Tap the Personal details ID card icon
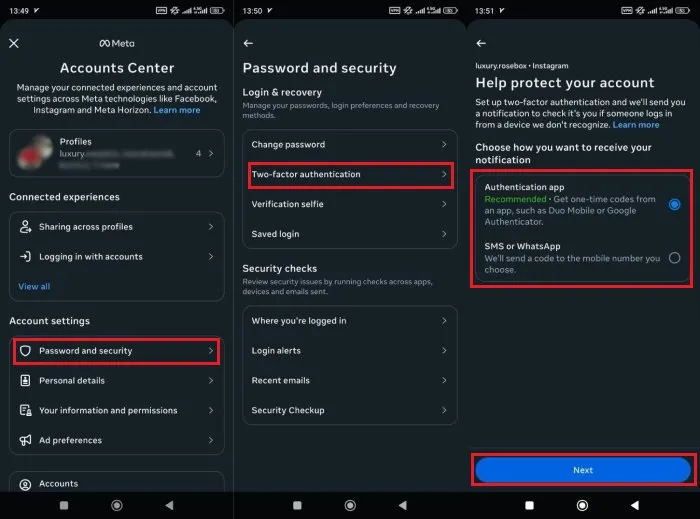This screenshot has width=700, height=519. pos(25,381)
